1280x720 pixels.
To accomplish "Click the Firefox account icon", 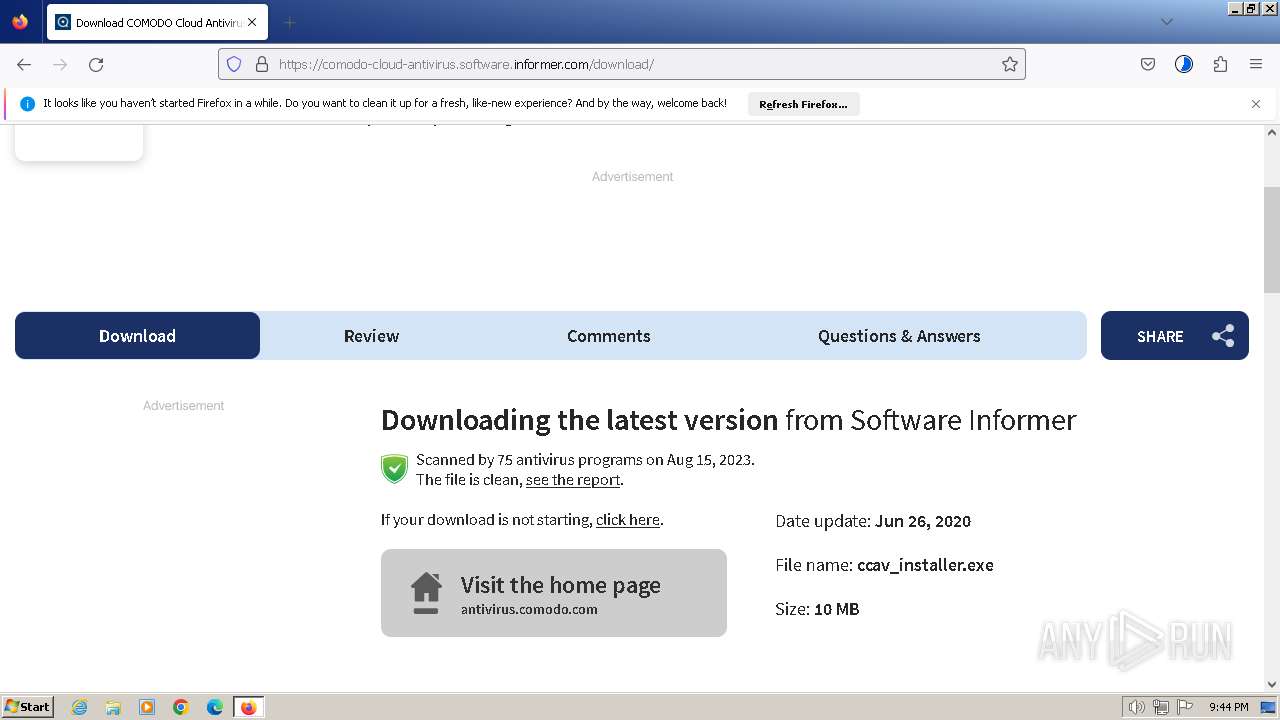I will (x=1184, y=64).
